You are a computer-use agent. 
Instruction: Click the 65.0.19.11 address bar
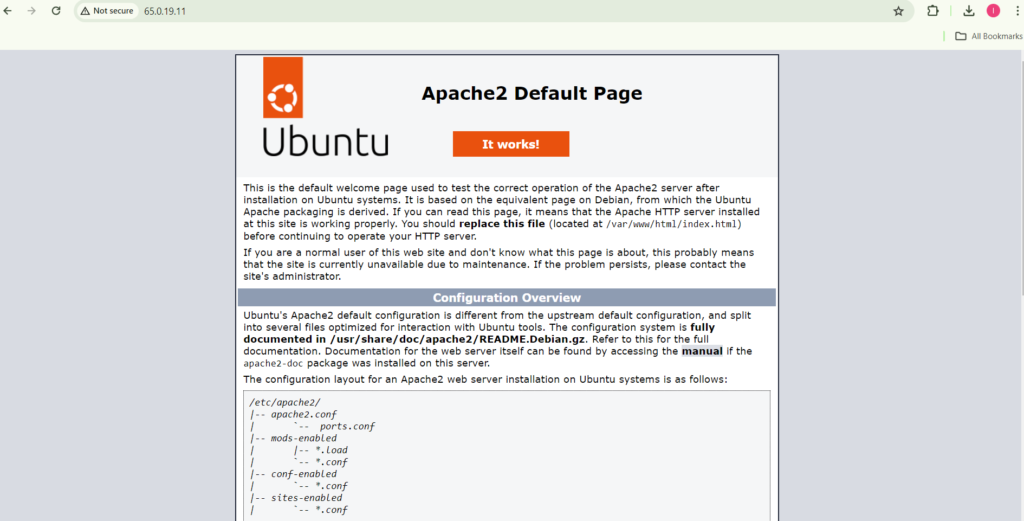pyautogui.click(x=400, y=11)
